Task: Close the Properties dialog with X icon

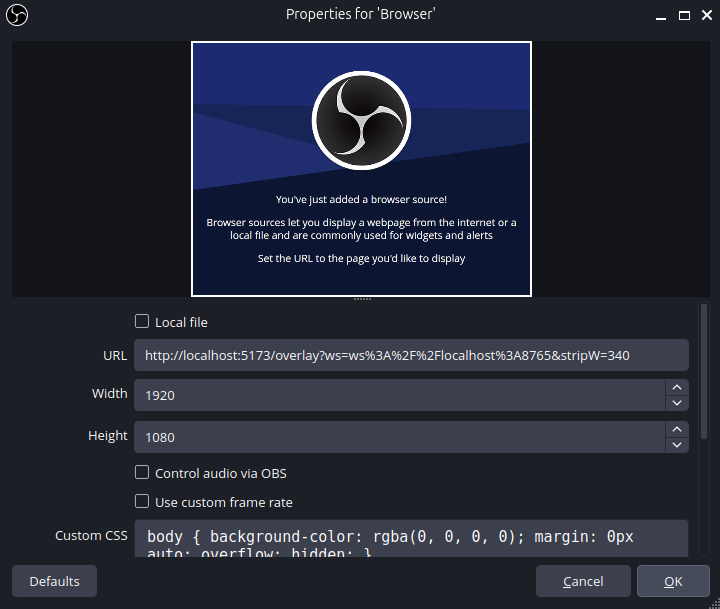Action: (707, 15)
